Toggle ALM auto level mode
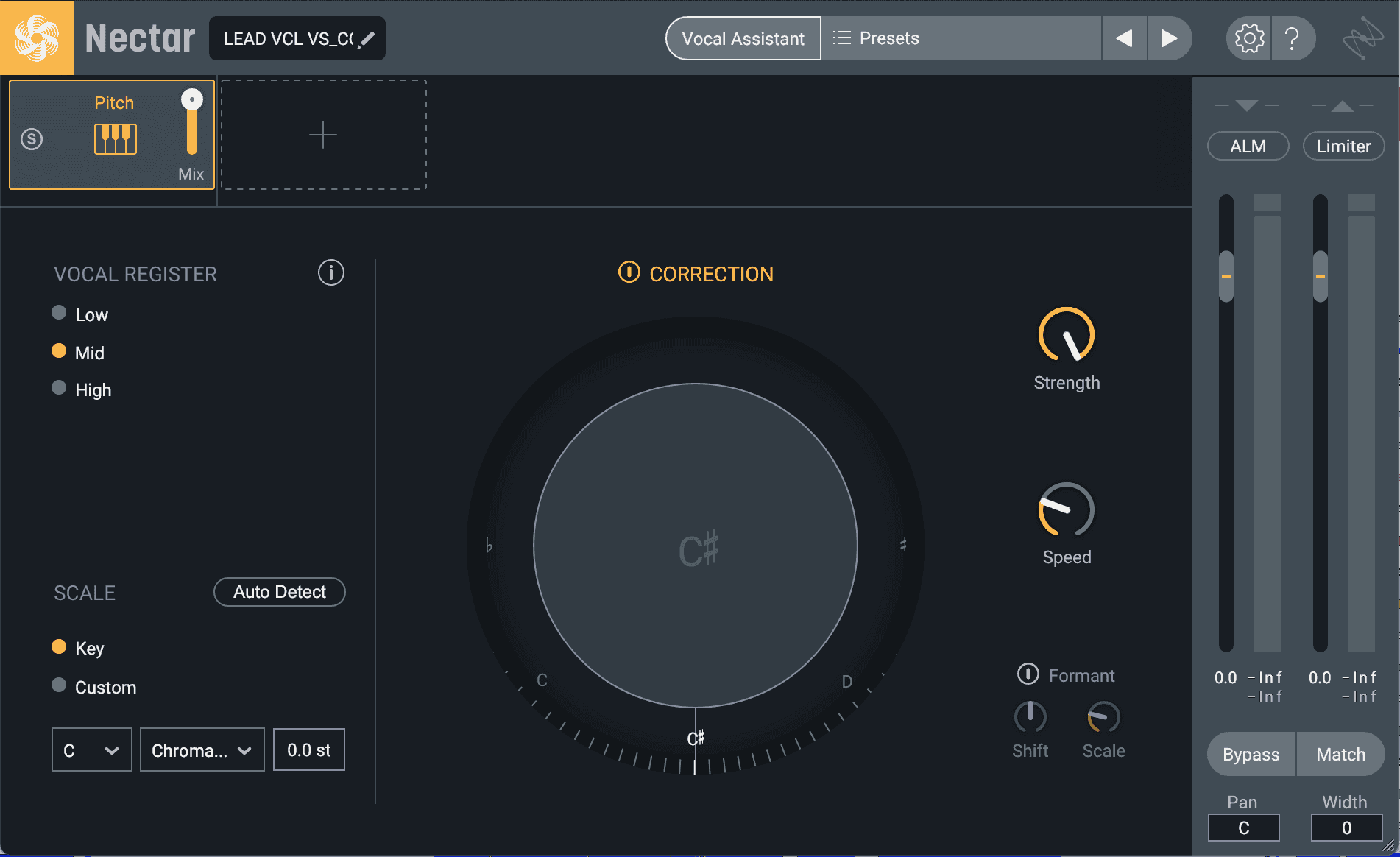Viewport: 1400px width, 857px height. coord(1248,146)
